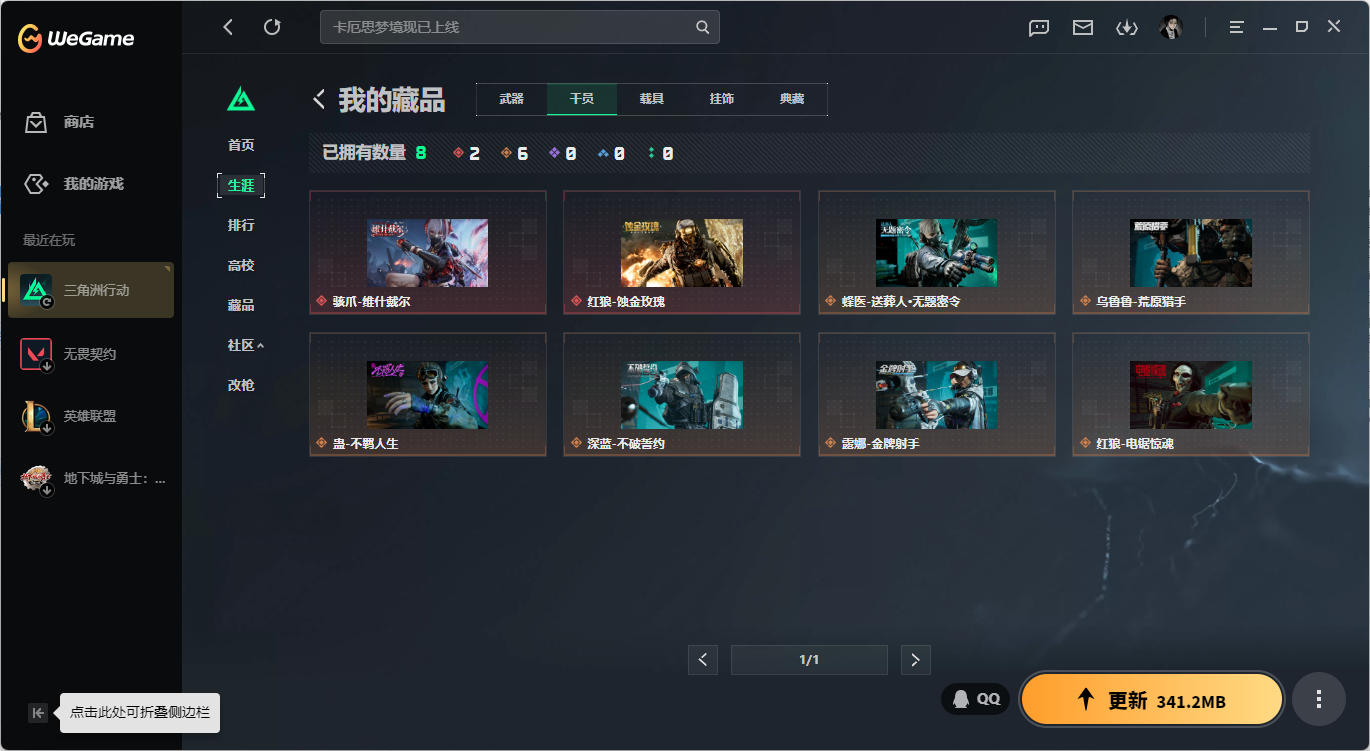Click the 最近在玩 heading

point(49,240)
